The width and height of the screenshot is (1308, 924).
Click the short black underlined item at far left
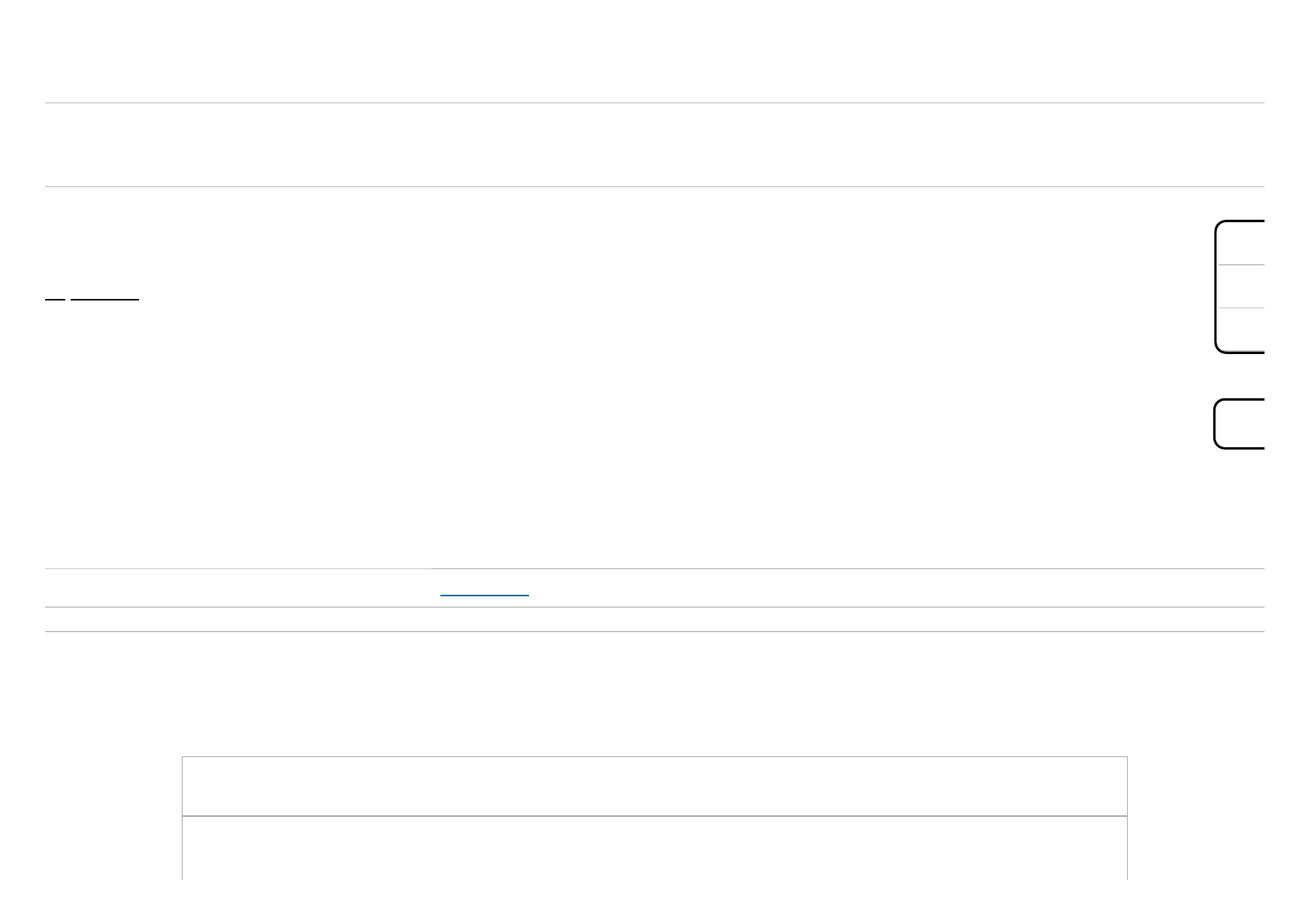[x=55, y=298]
